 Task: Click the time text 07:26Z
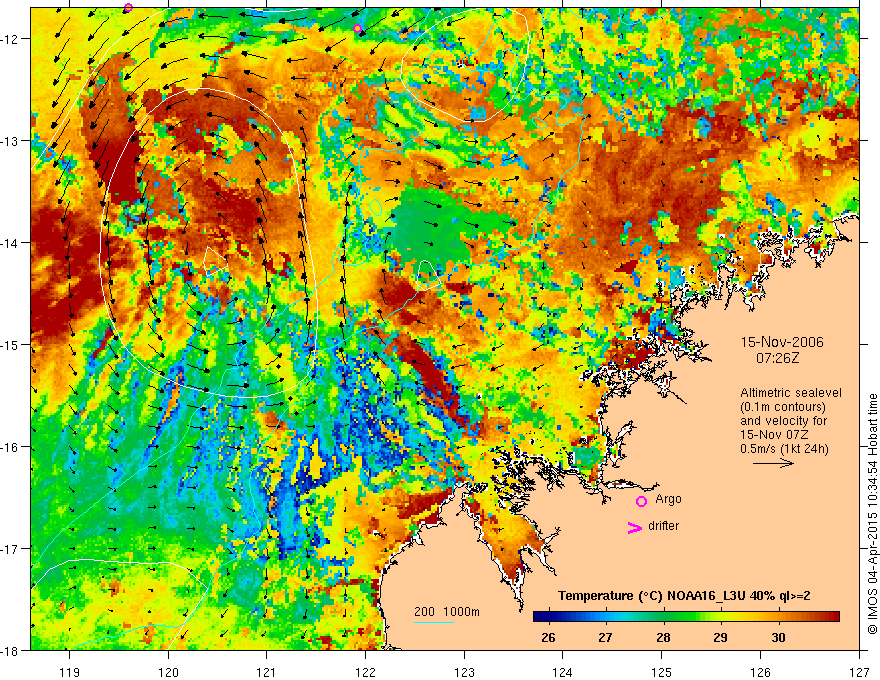pos(777,358)
